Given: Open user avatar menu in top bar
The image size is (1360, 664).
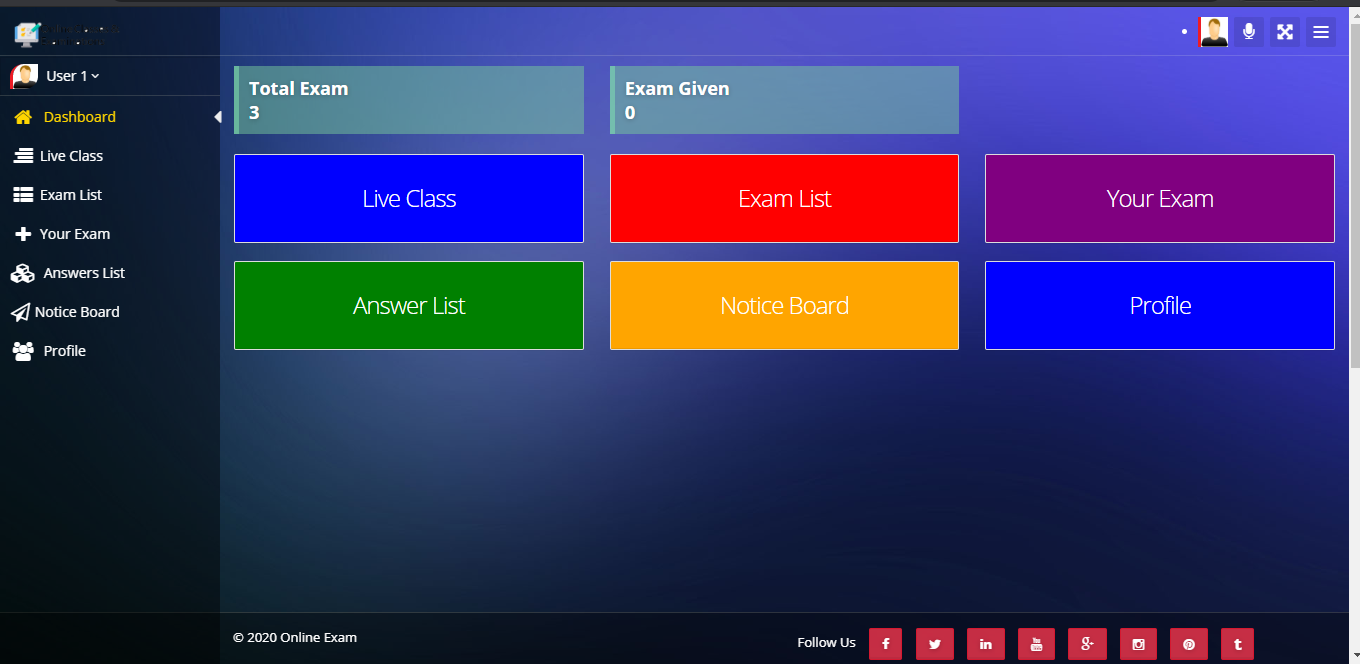Looking at the screenshot, I should click(1213, 32).
